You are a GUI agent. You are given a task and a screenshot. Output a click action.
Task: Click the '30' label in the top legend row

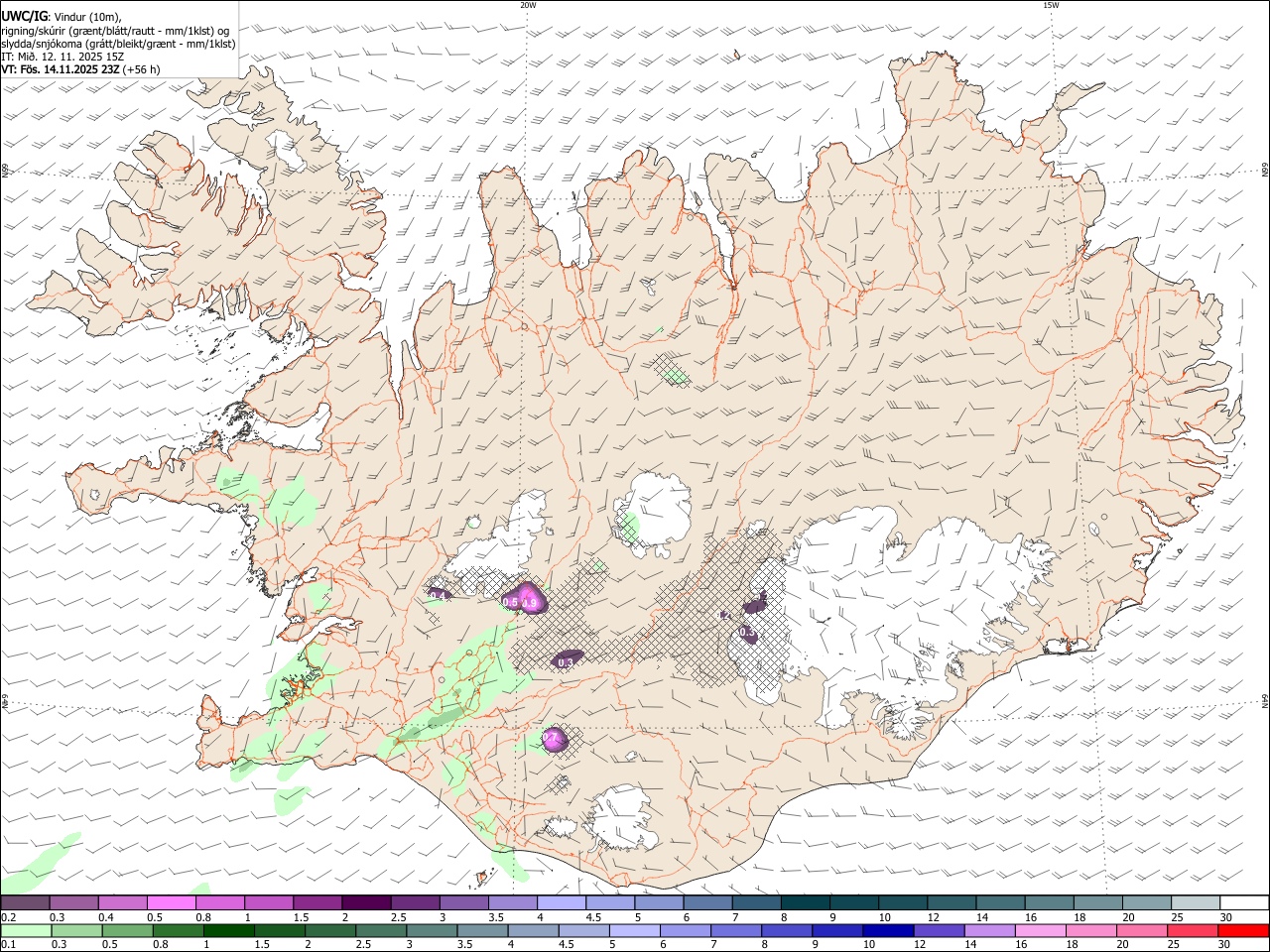tap(1226, 917)
